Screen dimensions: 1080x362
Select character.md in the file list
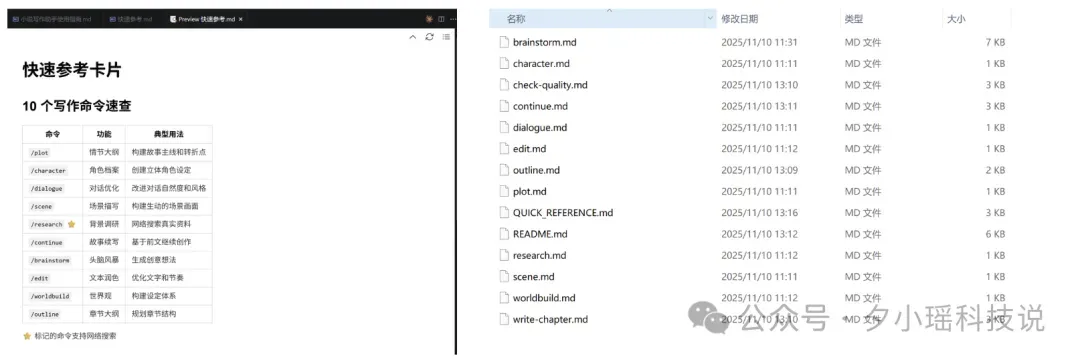[541, 63]
